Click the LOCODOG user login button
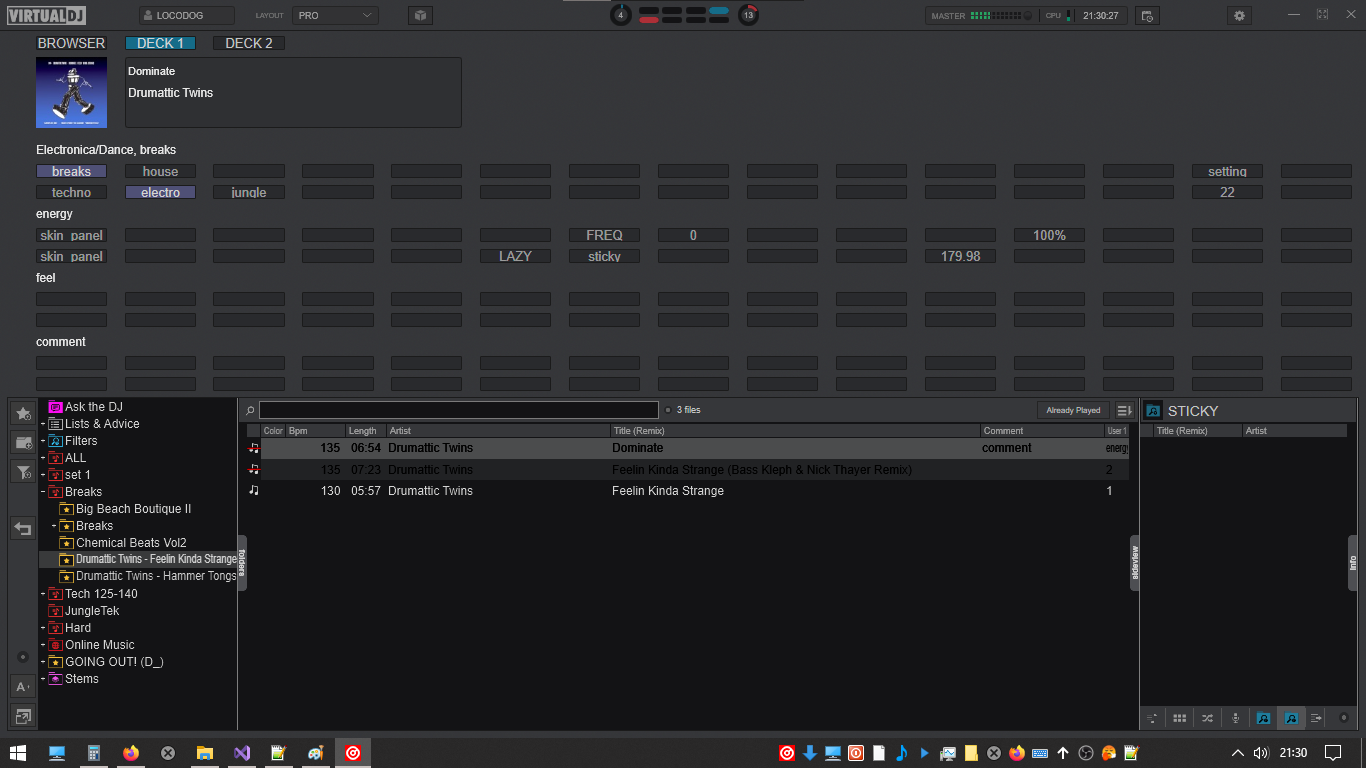This screenshot has width=1366, height=768. click(187, 16)
